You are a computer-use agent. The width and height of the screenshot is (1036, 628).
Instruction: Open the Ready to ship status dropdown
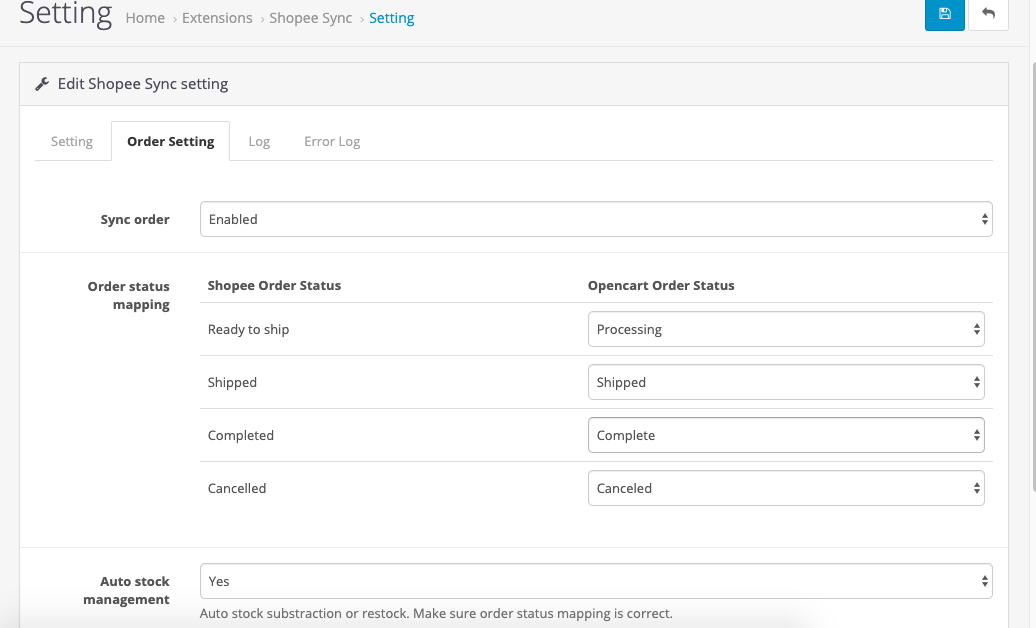click(786, 329)
